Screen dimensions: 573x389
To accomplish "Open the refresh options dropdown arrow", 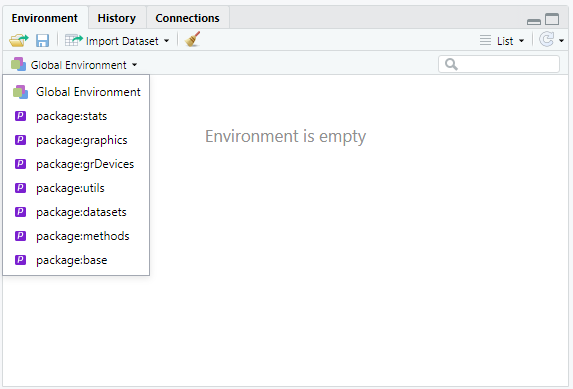I will tap(561, 41).
